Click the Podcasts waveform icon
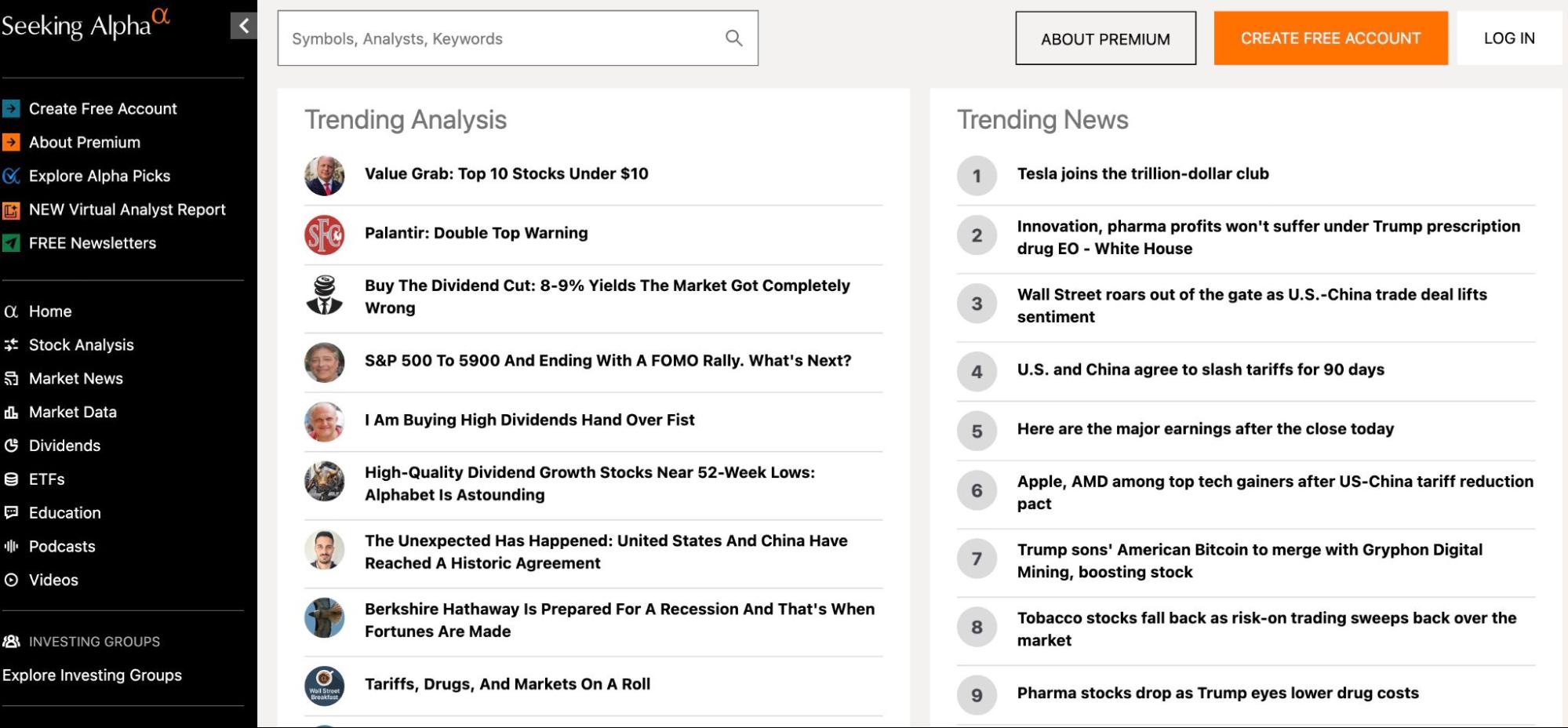Viewport: 1568px width, 728px height. pyautogui.click(x=11, y=546)
